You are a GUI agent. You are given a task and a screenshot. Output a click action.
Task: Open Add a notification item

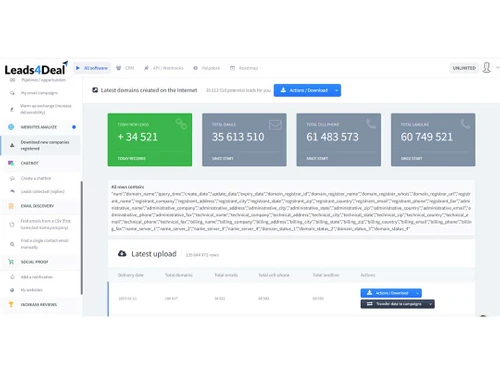click(x=37, y=277)
